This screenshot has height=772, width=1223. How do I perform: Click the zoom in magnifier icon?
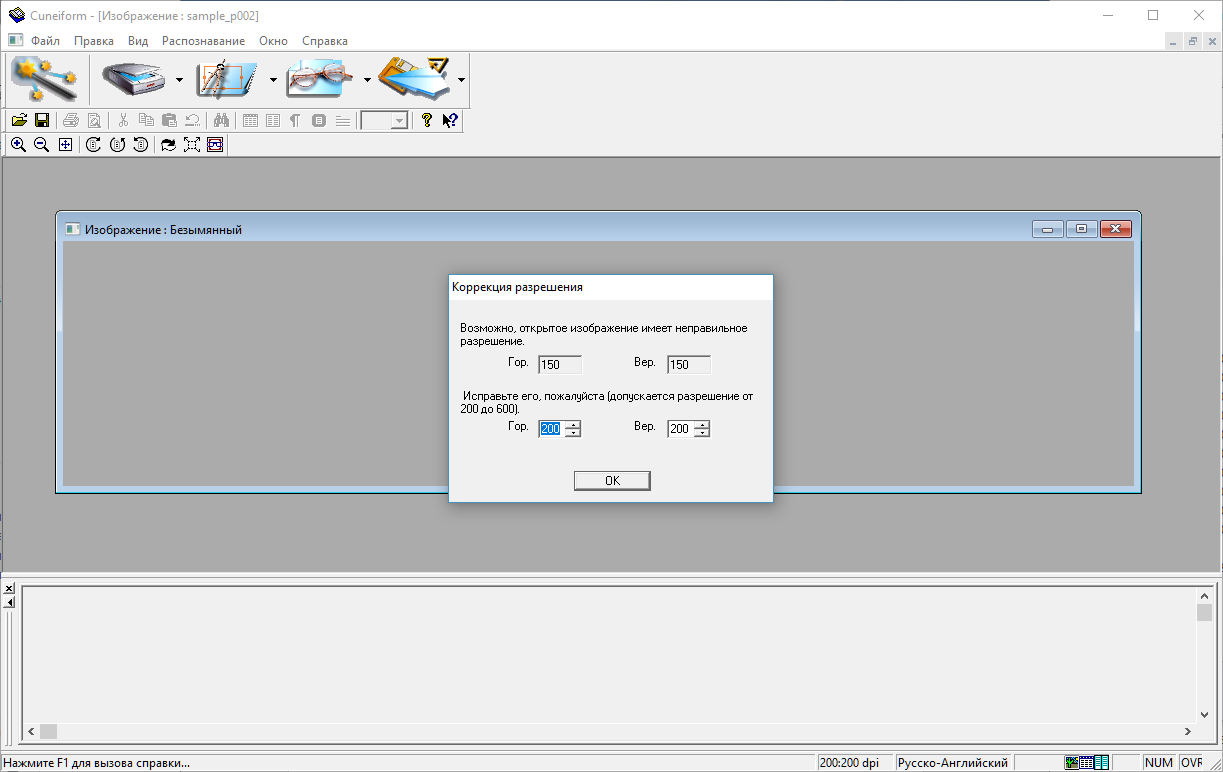(x=18, y=145)
